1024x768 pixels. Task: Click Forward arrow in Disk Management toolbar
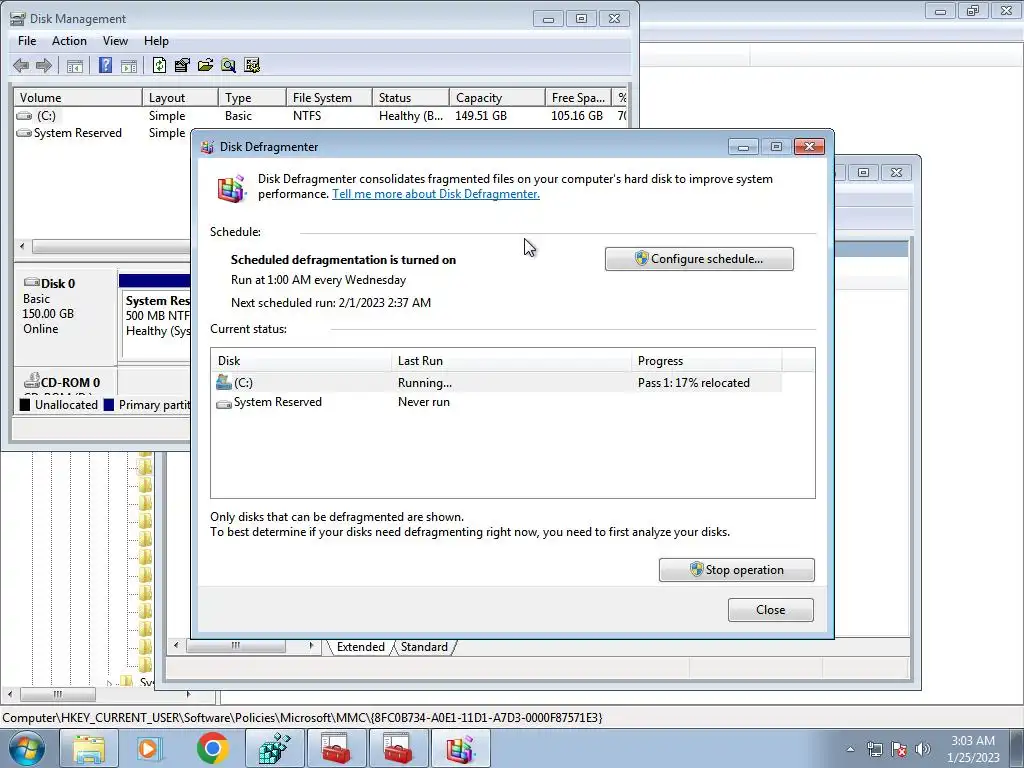click(44, 65)
